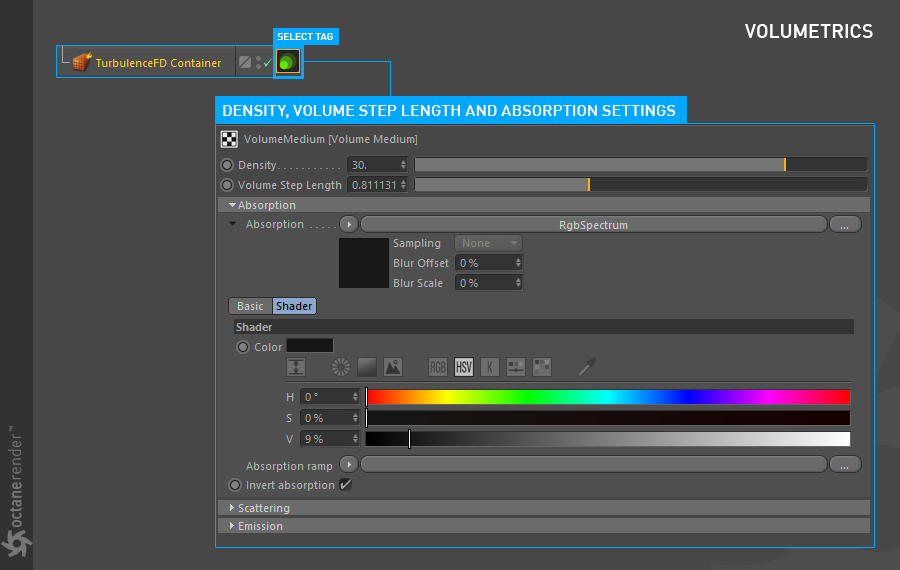Image resolution: width=900 pixels, height=570 pixels.
Task: Click the Blur Offset stepper arrows
Action: coord(518,263)
